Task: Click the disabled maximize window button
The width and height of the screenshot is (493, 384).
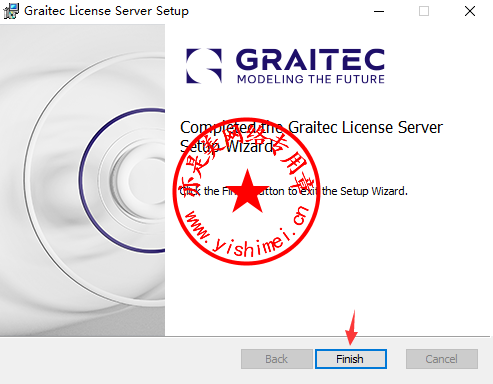Action: point(424,11)
